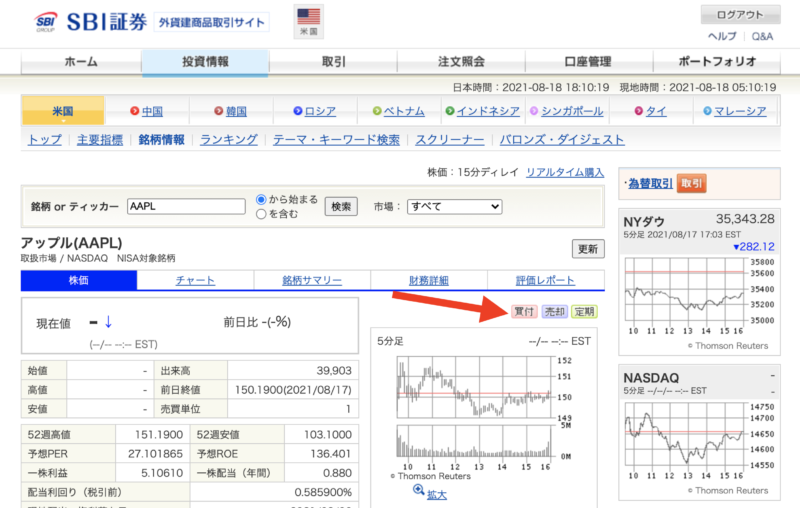The image size is (800, 508).
Task: Select the ロシア country link
Action: (x=320, y=111)
